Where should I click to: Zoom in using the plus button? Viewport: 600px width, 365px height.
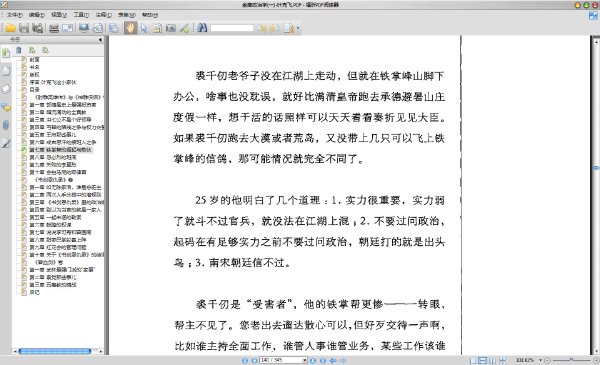(596, 360)
